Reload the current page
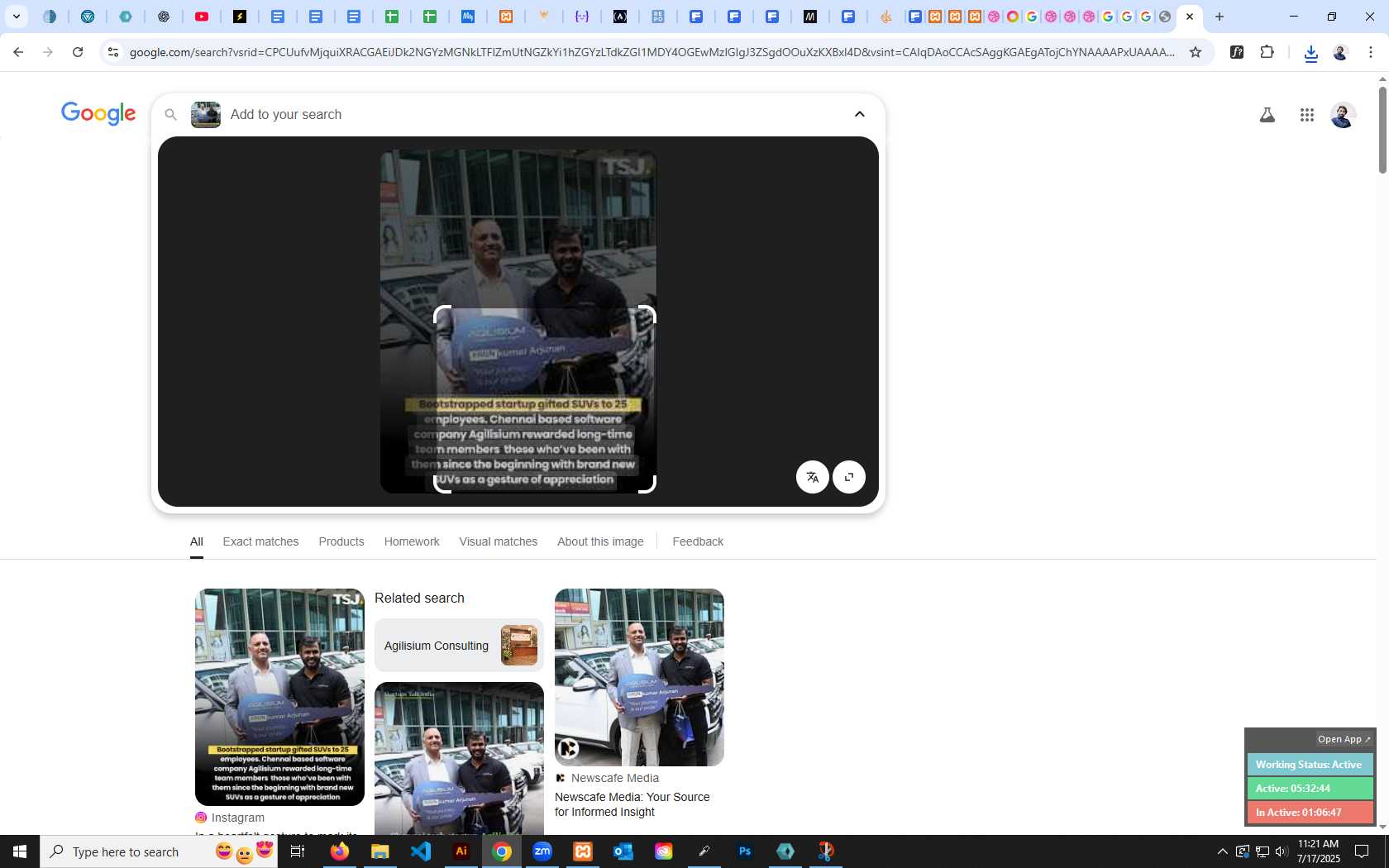Image resolution: width=1389 pixels, height=868 pixels. point(78,52)
